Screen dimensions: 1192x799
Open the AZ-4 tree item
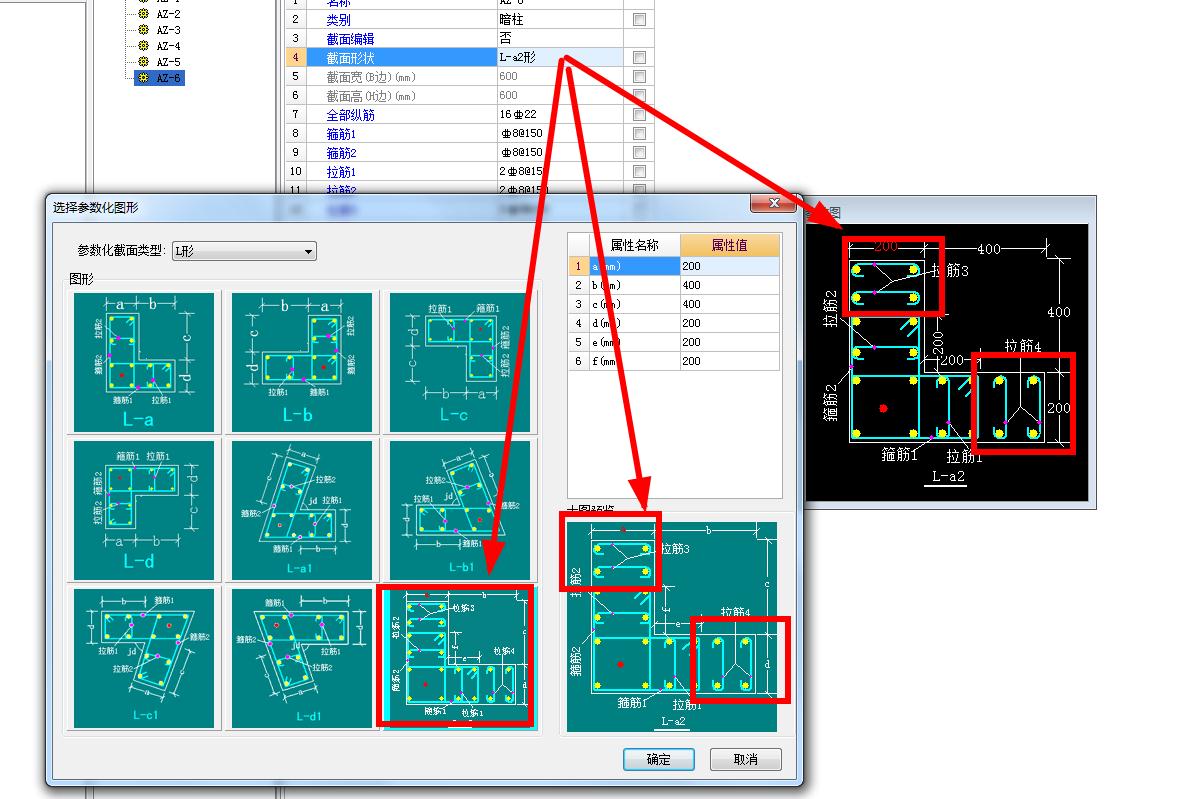pyautogui.click(x=168, y=46)
